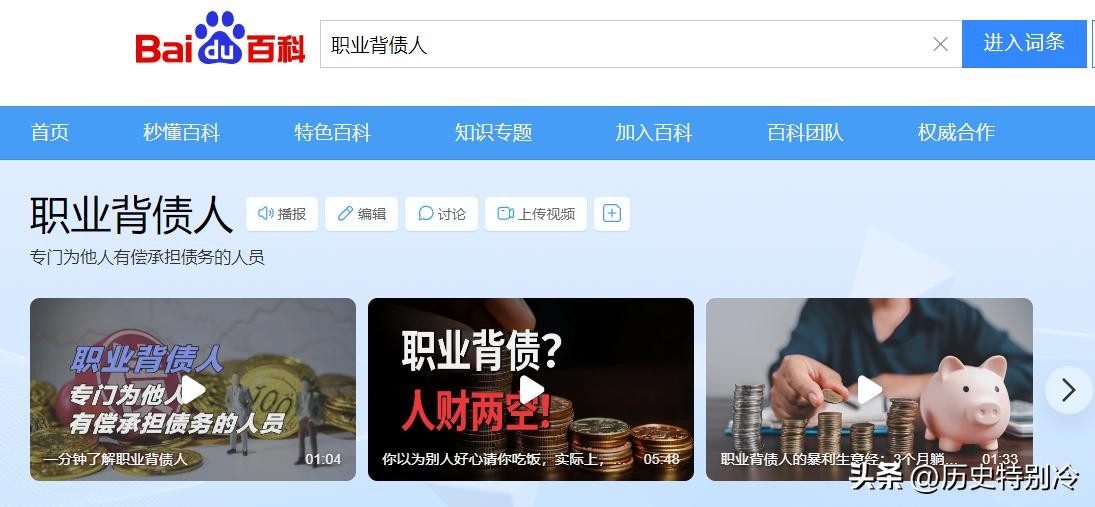
Task: Click the 权威合作 menu item
Action: [956, 133]
